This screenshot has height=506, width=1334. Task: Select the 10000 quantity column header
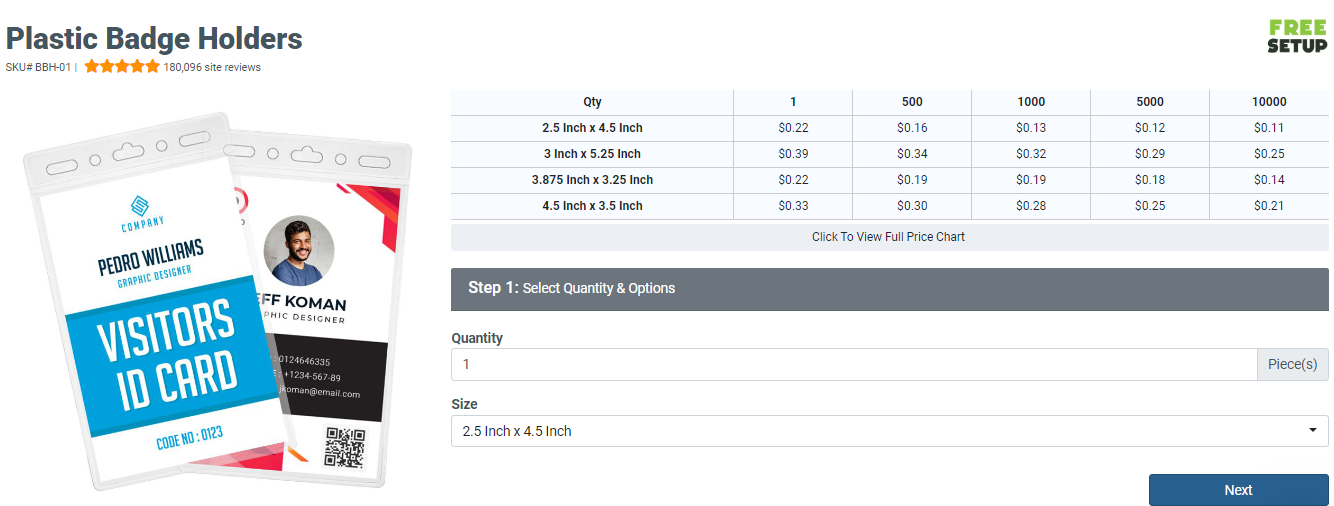pos(1269,101)
